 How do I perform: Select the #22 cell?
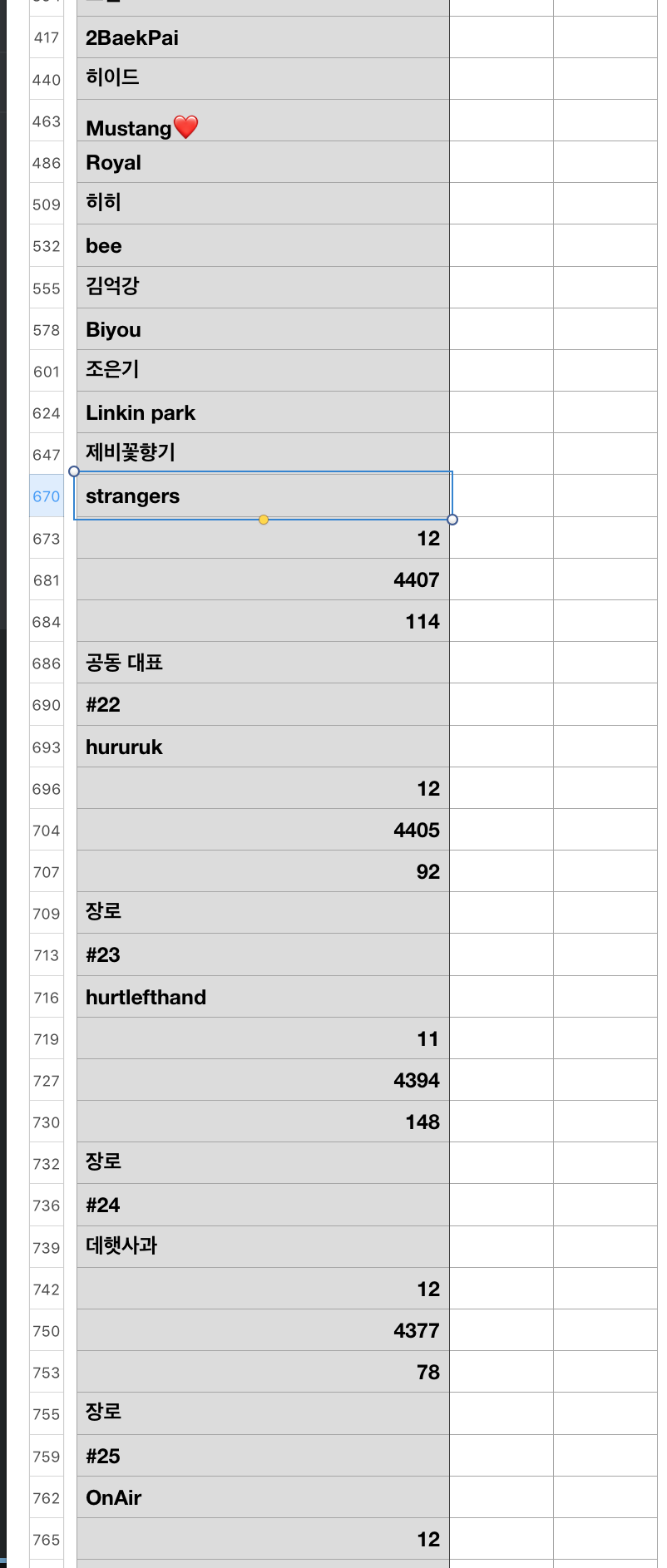click(x=263, y=705)
